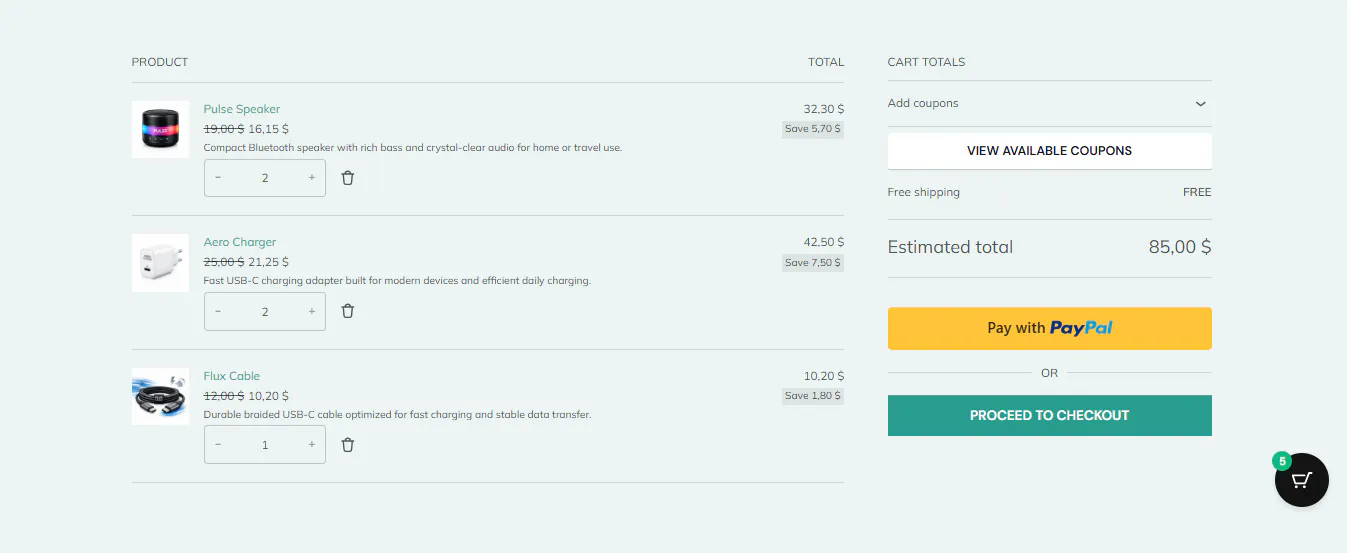Click the Free shipping label
The image size is (1350, 553).
pyautogui.click(x=924, y=192)
